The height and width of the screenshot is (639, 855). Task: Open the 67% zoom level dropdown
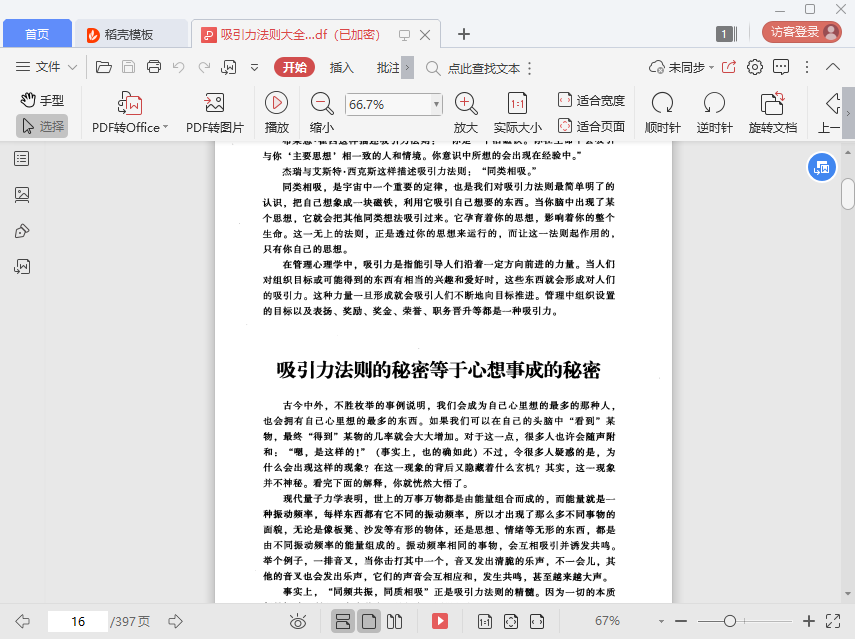coord(661,622)
